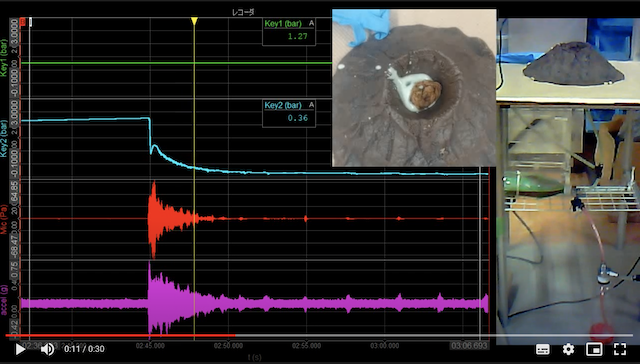Viewport: 640px width, 364px height.
Task: Select the Key1 (bar) legend label
Action: point(283,24)
